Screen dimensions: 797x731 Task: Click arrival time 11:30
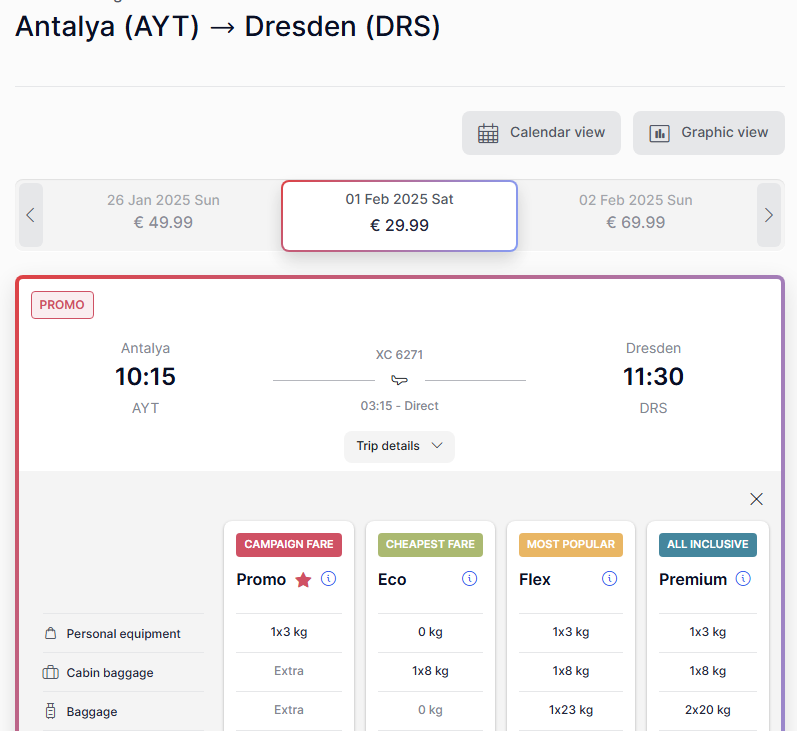pyautogui.click(x=653, y=377)
